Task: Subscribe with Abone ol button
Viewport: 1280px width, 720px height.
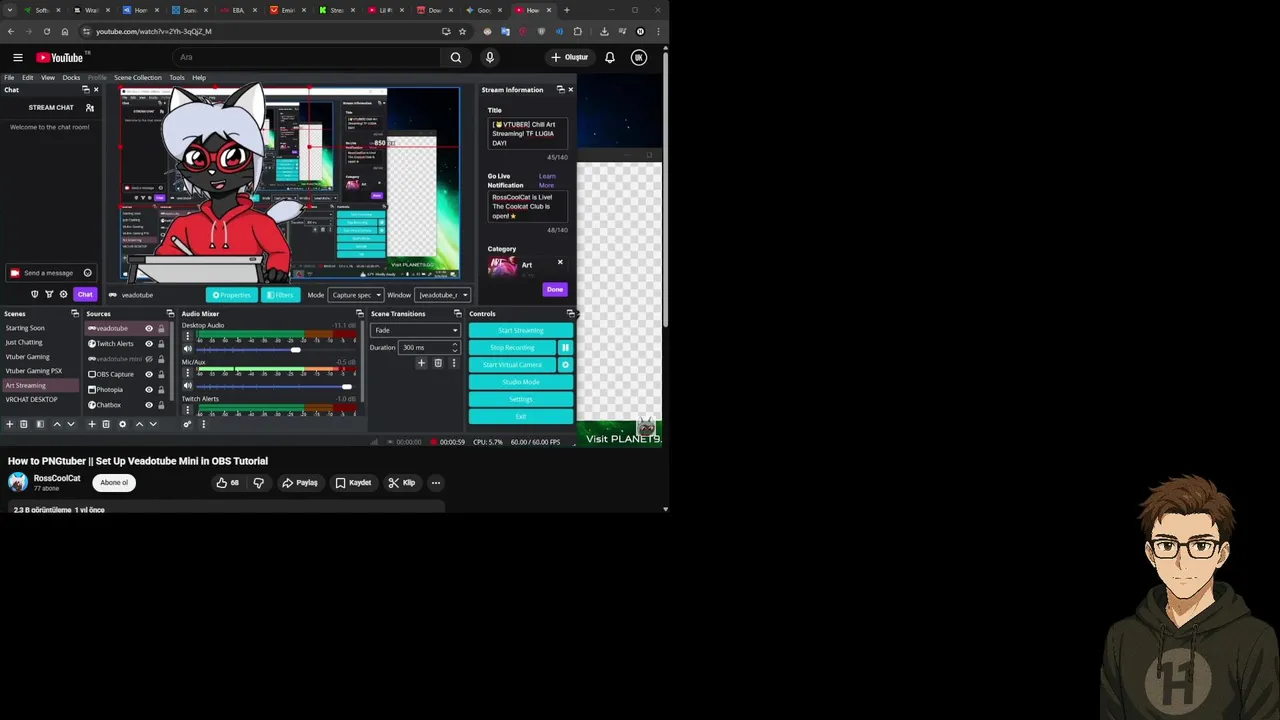Action: (114, 483)
